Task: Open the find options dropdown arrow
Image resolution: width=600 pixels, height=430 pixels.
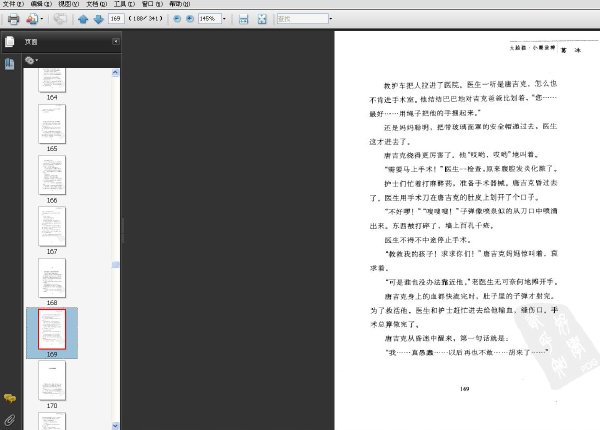Action: [331, 18]
